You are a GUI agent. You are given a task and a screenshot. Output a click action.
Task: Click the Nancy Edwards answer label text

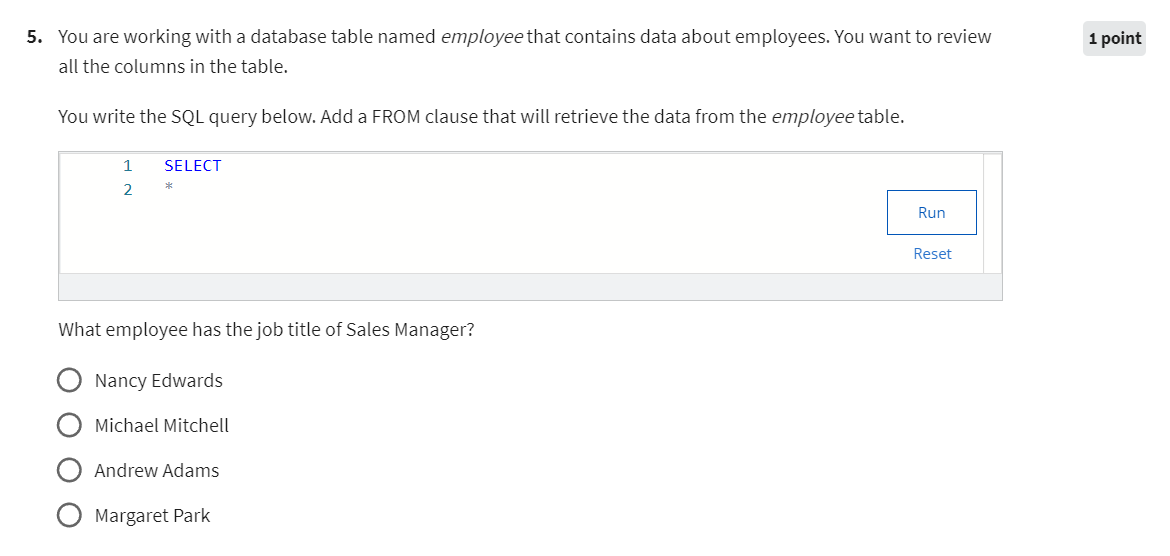tap(158, 381)
